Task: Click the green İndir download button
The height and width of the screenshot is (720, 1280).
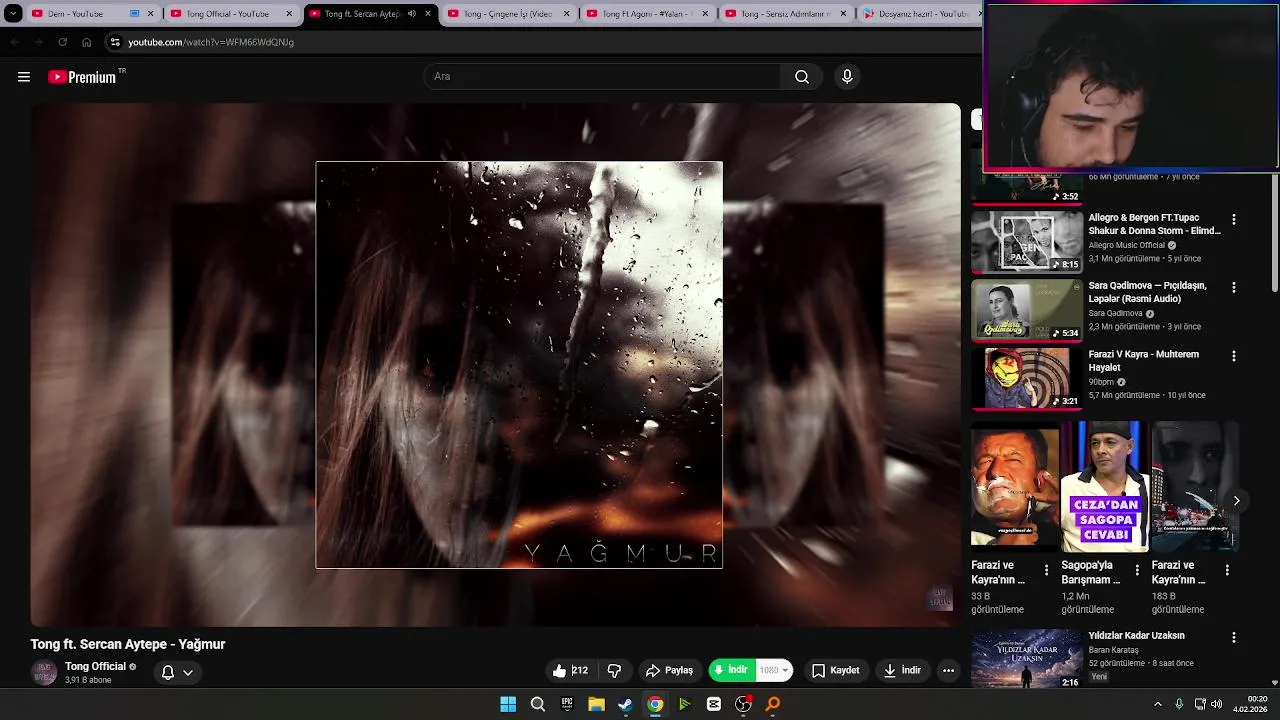Action: [x=732, y=670]
